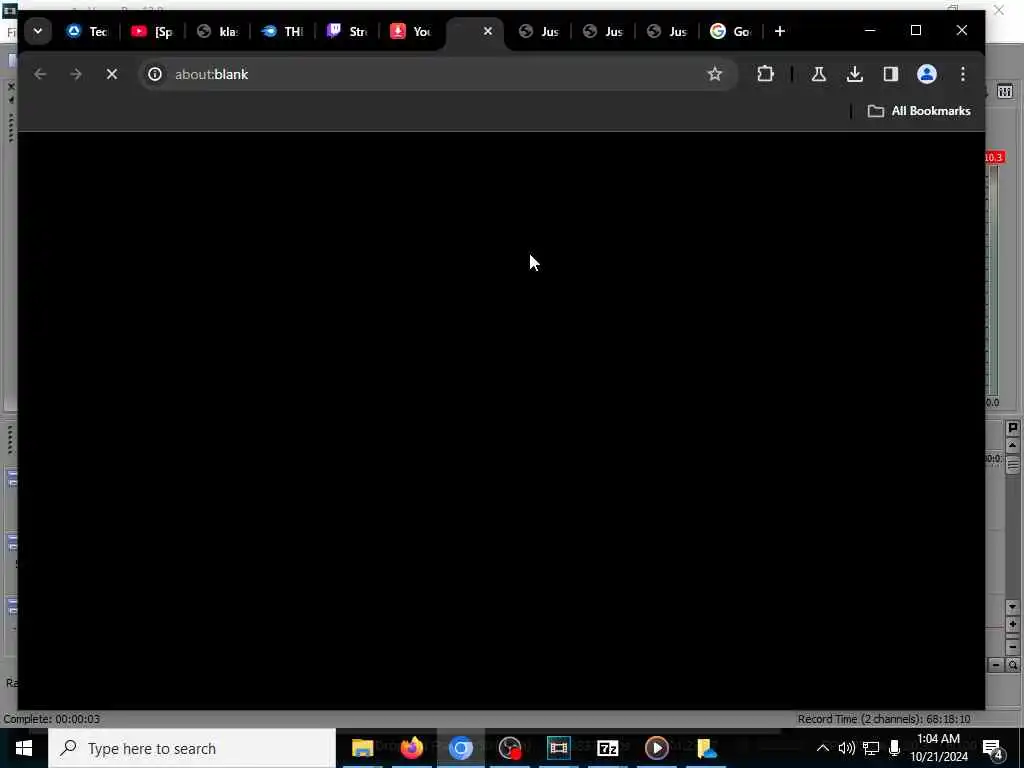Show hidden system tray icons
Viewport: 1024px width, 768px height.
coord(822,748)
